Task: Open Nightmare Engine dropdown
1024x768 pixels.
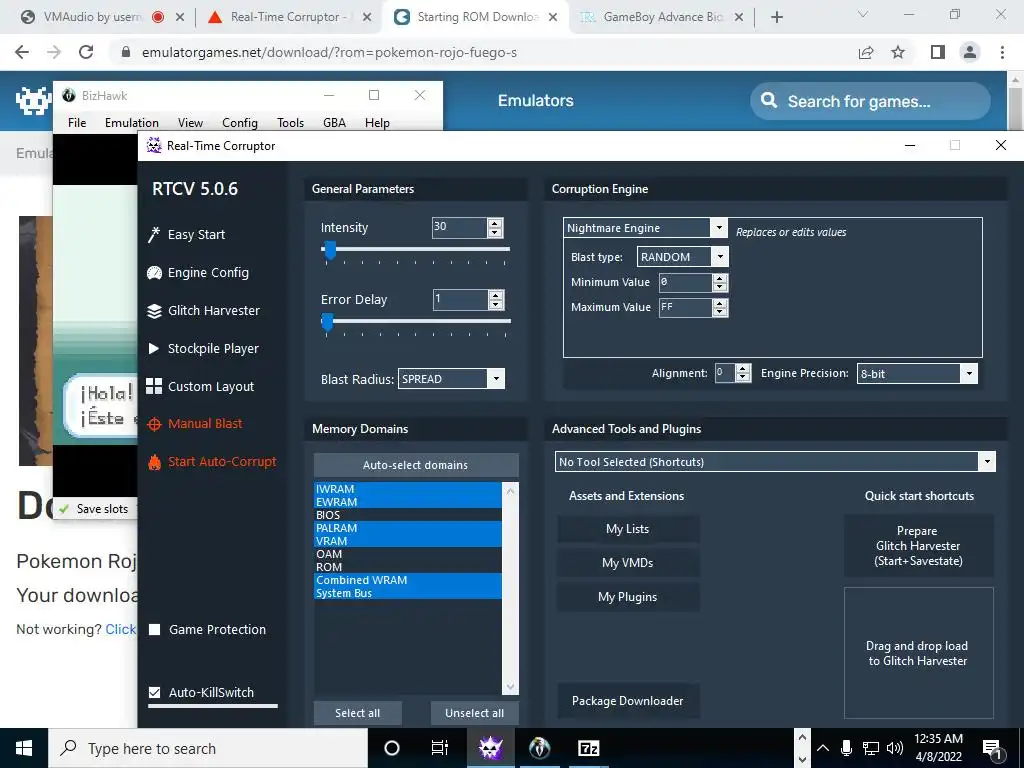Action: point(718,227)
